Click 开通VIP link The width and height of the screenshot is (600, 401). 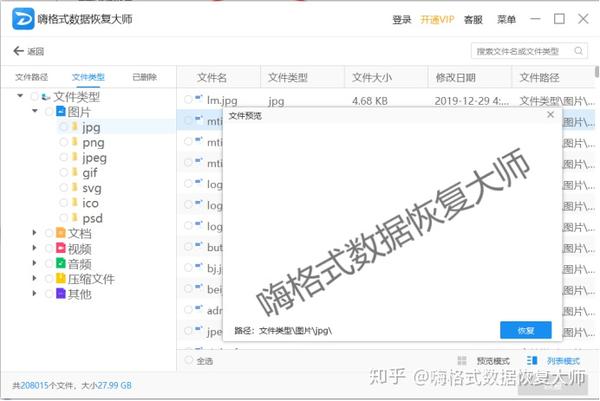437,19
